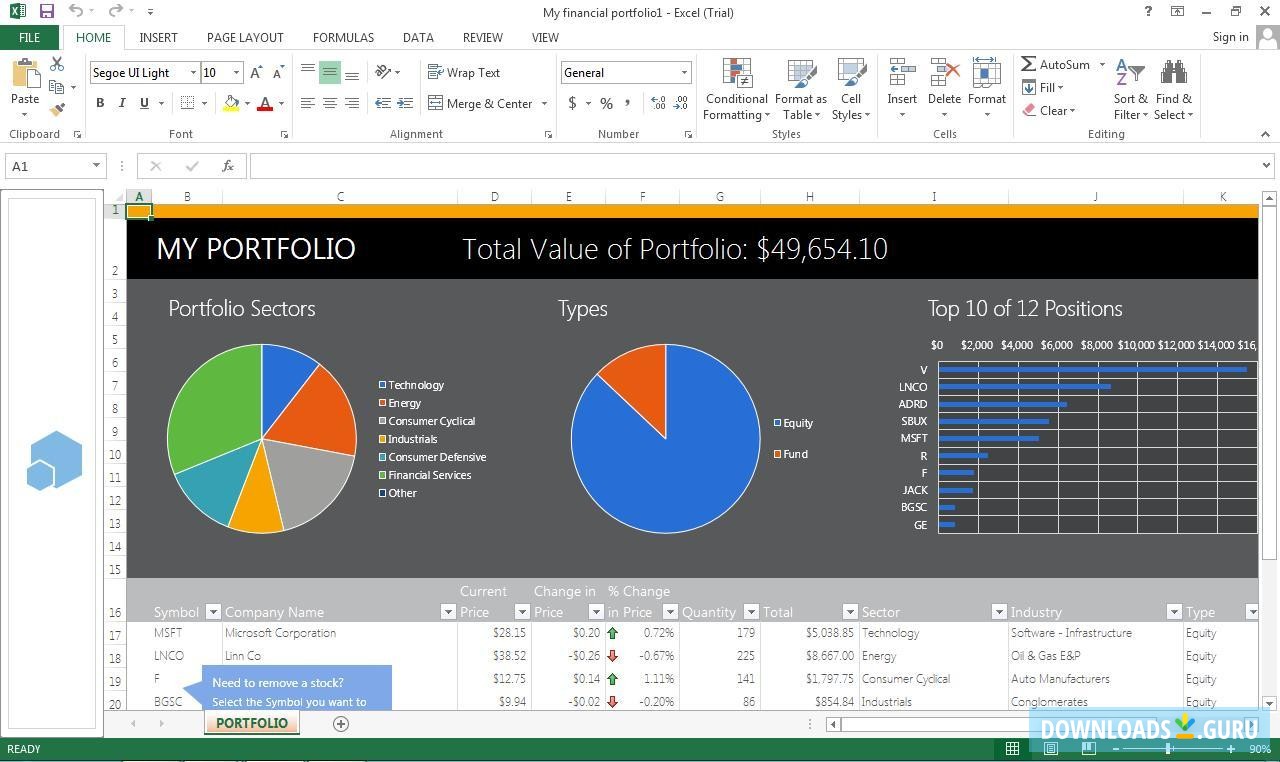Click the AutoSum button

click(1056, 64)
